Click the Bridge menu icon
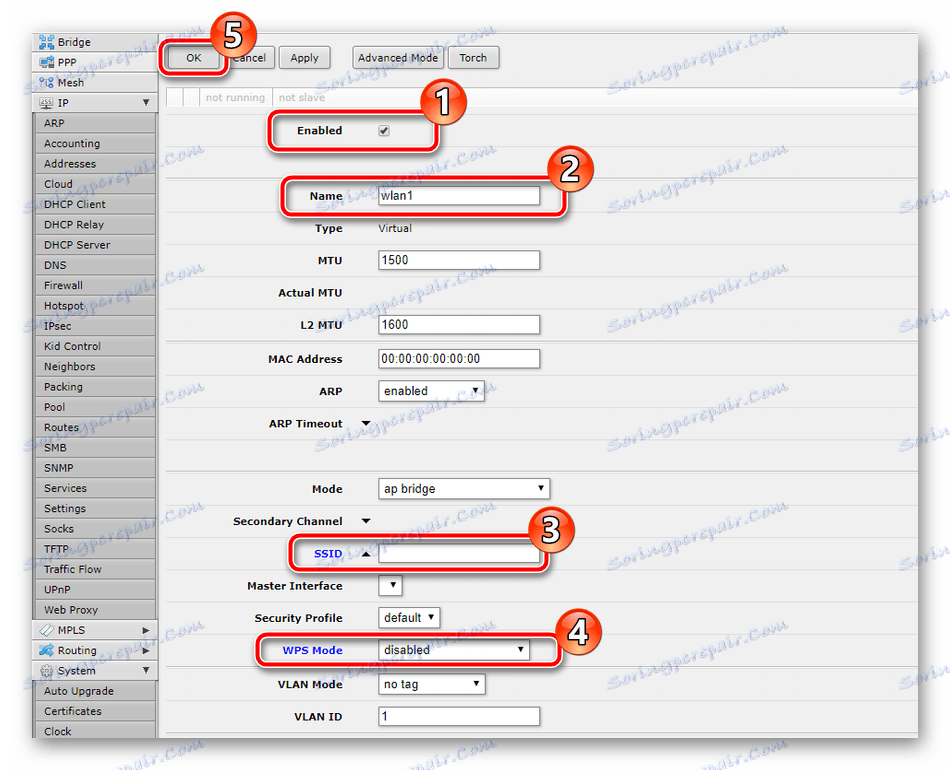This screenshot has height=770, width=950. click(x=47, y=42)
